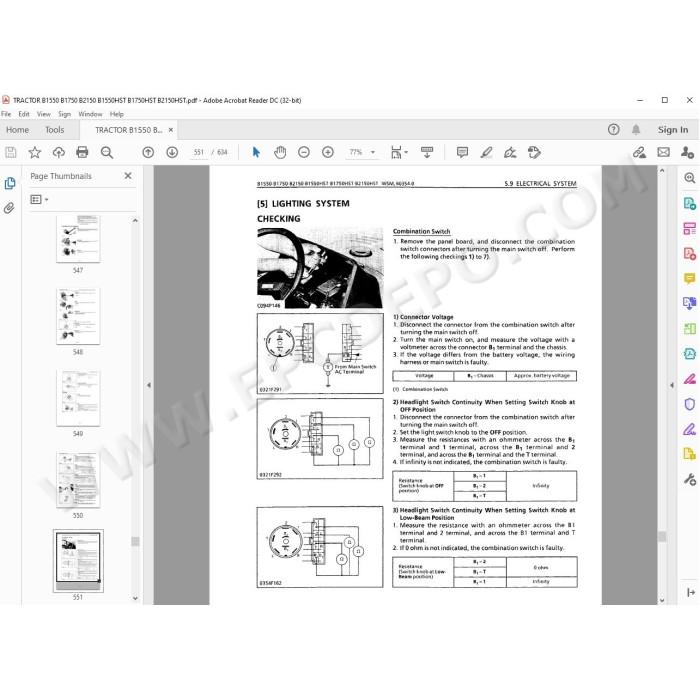700x700 pixels.
Task: Go to next page arrow
Action: [172, 153]
